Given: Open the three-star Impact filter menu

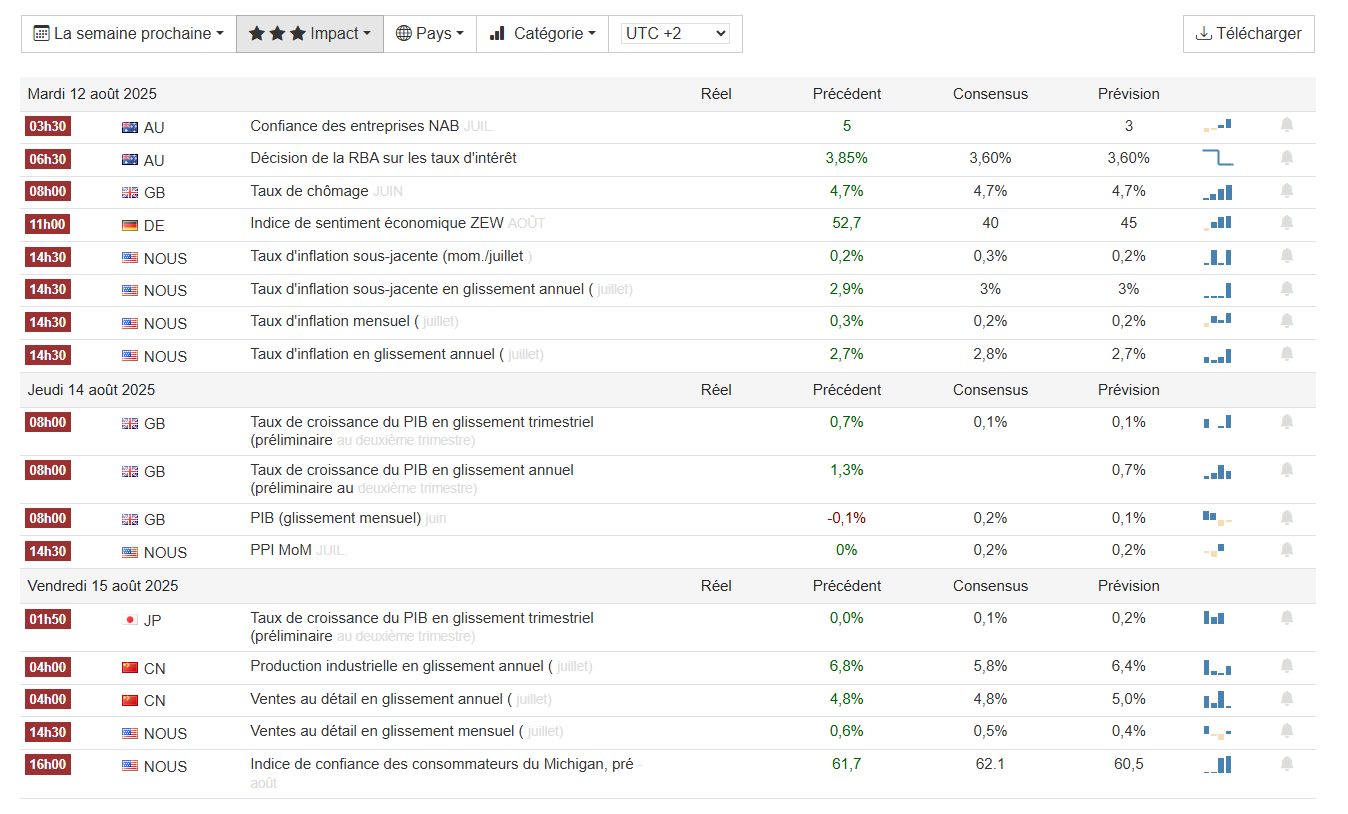Looking at the screenshot, I should click(310, 34).
